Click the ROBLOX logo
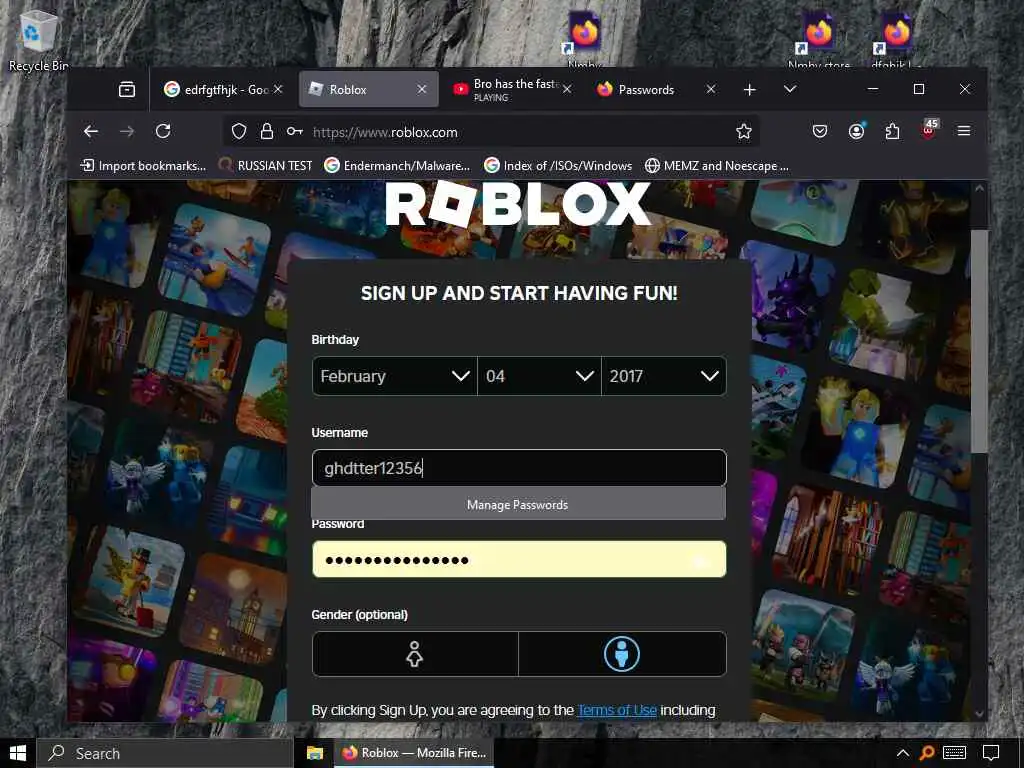 pos(518,204)
